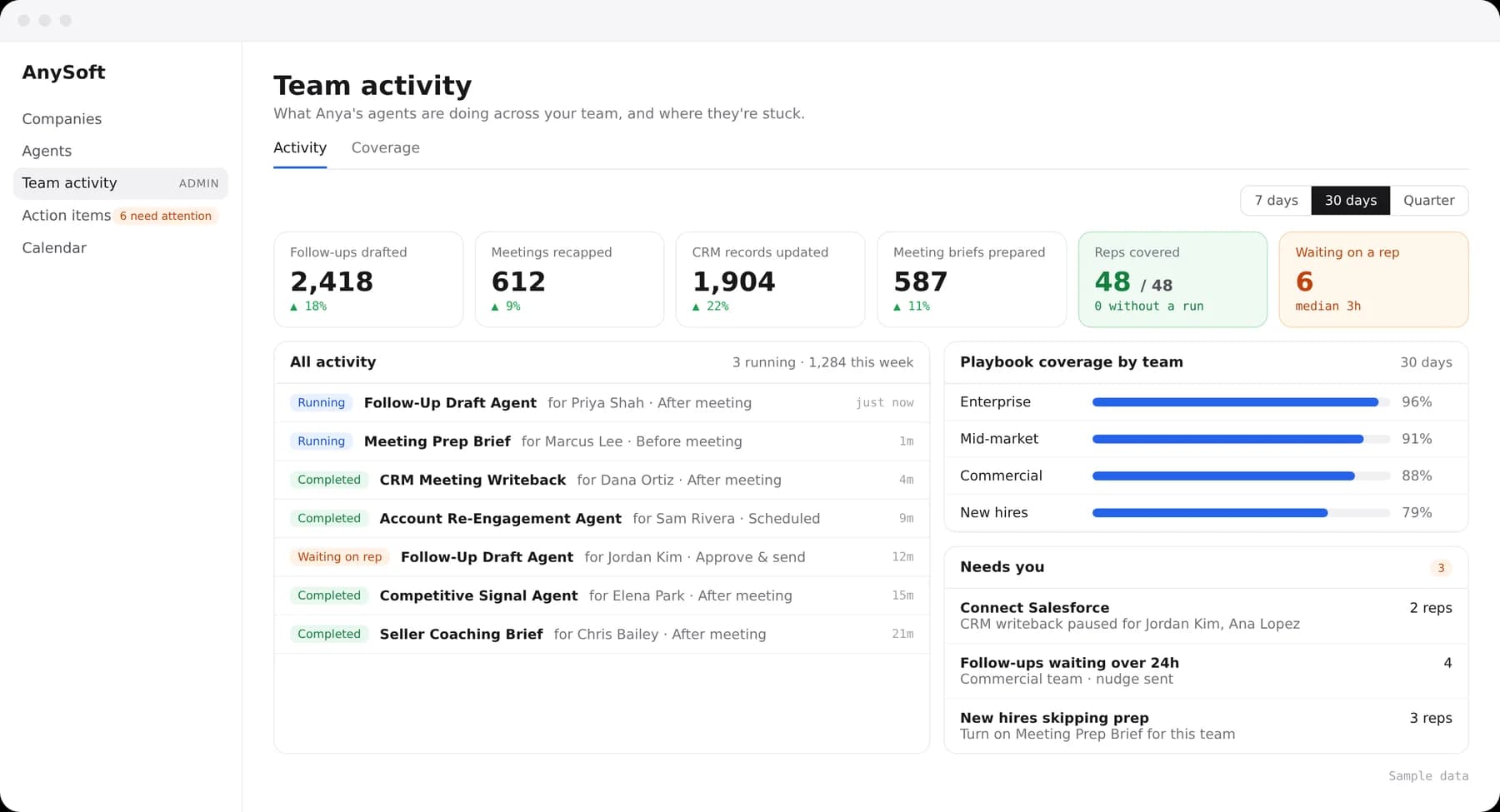This screenshot has height=812, width=1500.
Task: Open Seller Coaching Brief for Chris Bailey
Action: tap(602, 635)
